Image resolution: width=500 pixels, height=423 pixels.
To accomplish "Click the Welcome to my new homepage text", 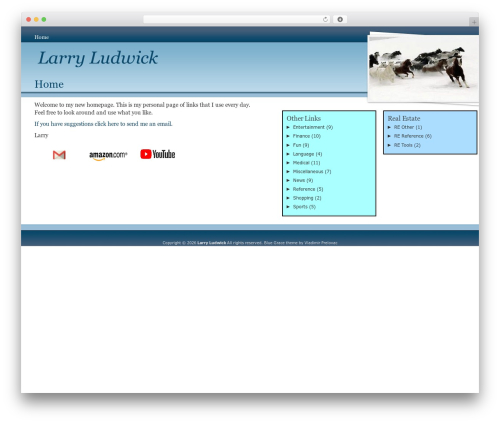I will (142, 109).
